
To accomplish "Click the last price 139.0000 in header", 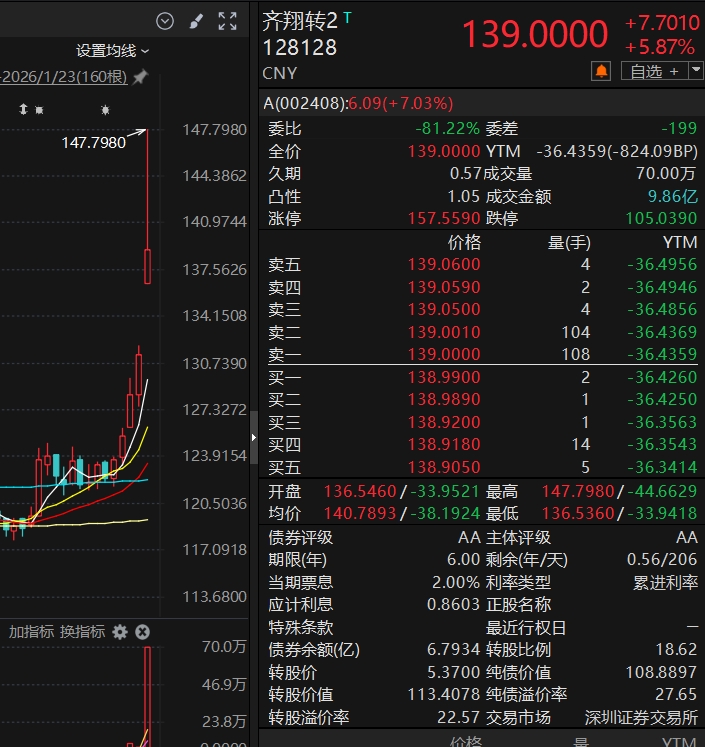I will tap(535, 34).
